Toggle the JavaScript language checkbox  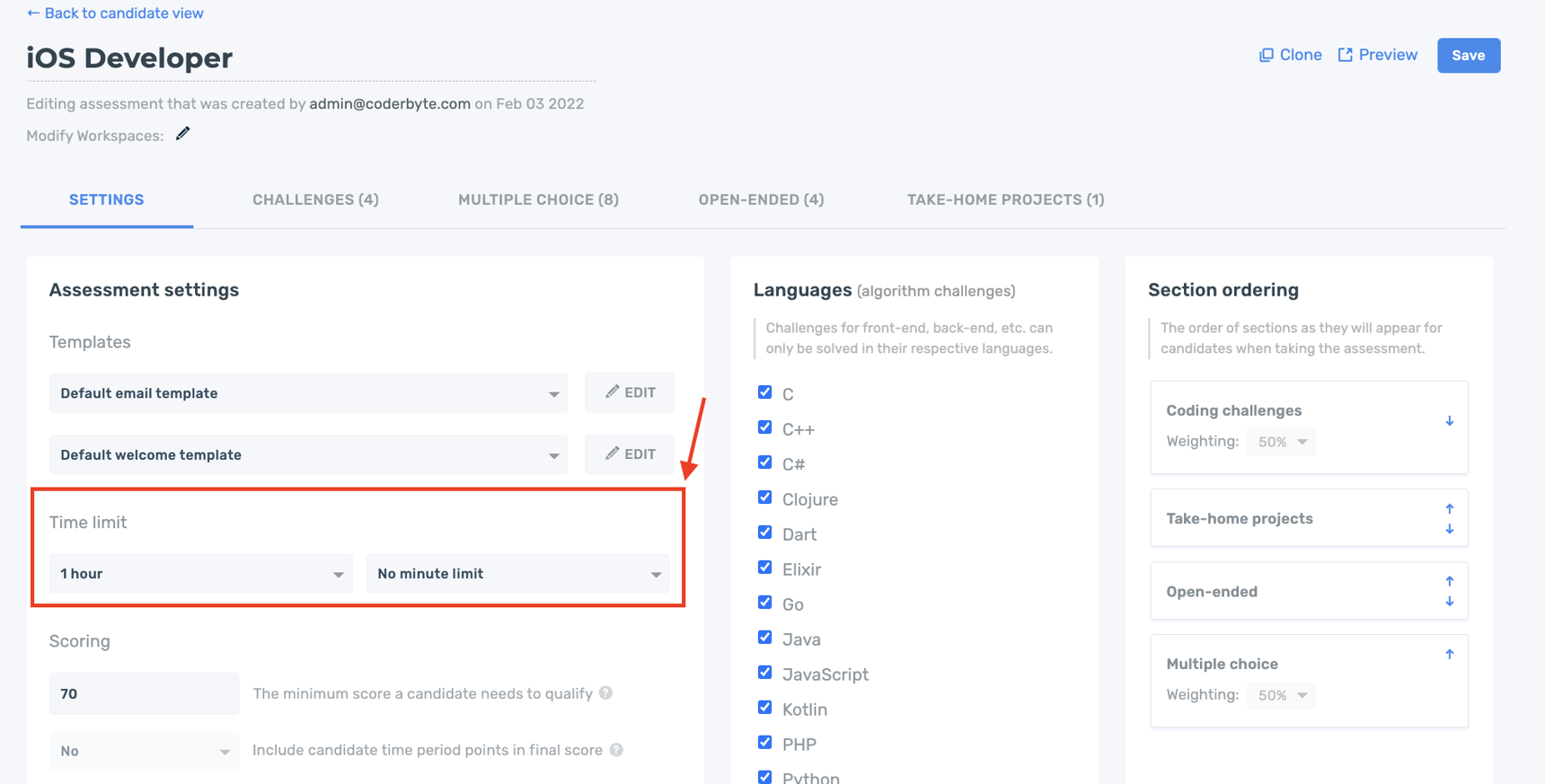(x=764, y=673)
